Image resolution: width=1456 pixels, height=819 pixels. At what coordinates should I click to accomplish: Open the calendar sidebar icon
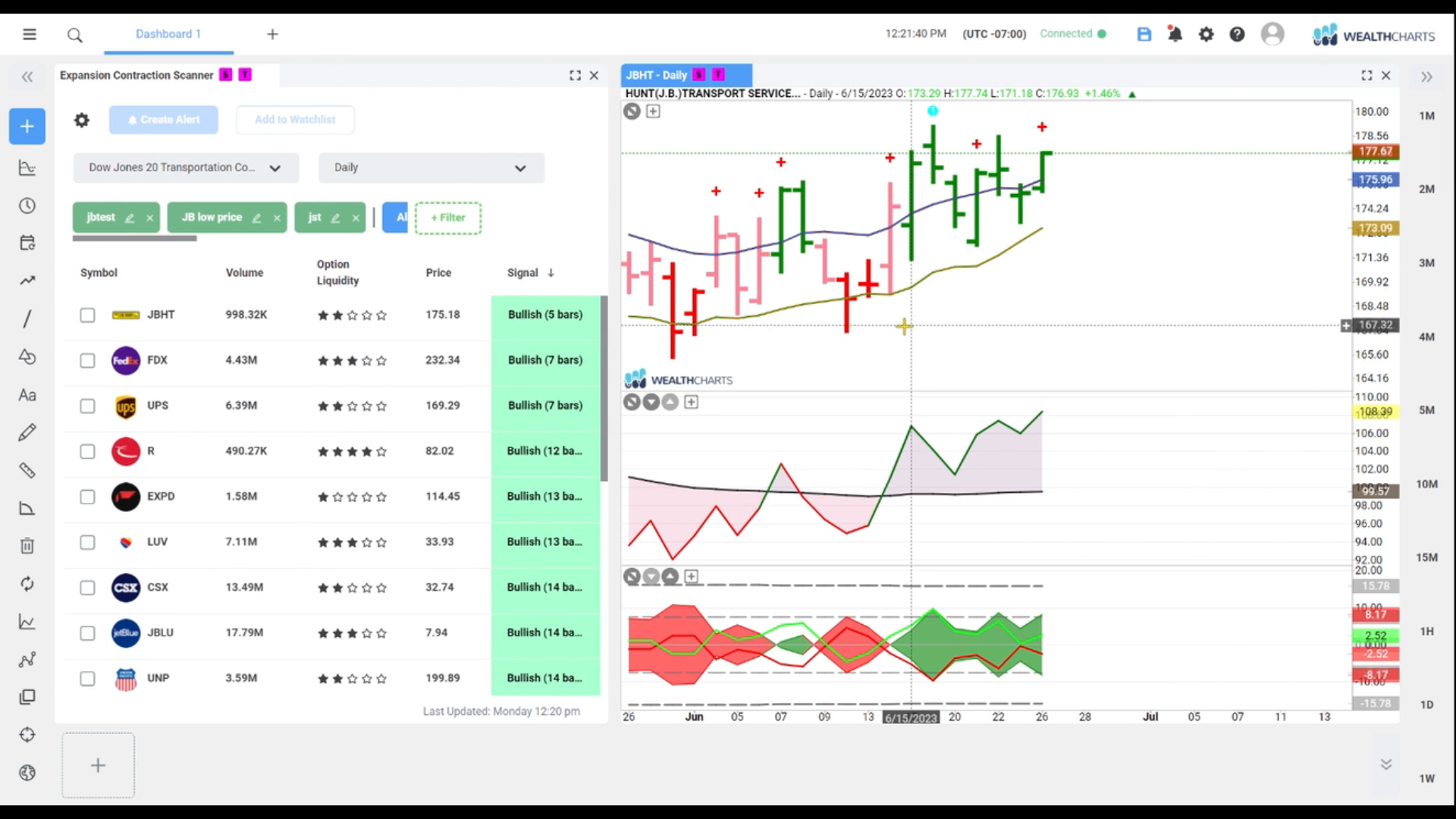(x=27, y=243)
